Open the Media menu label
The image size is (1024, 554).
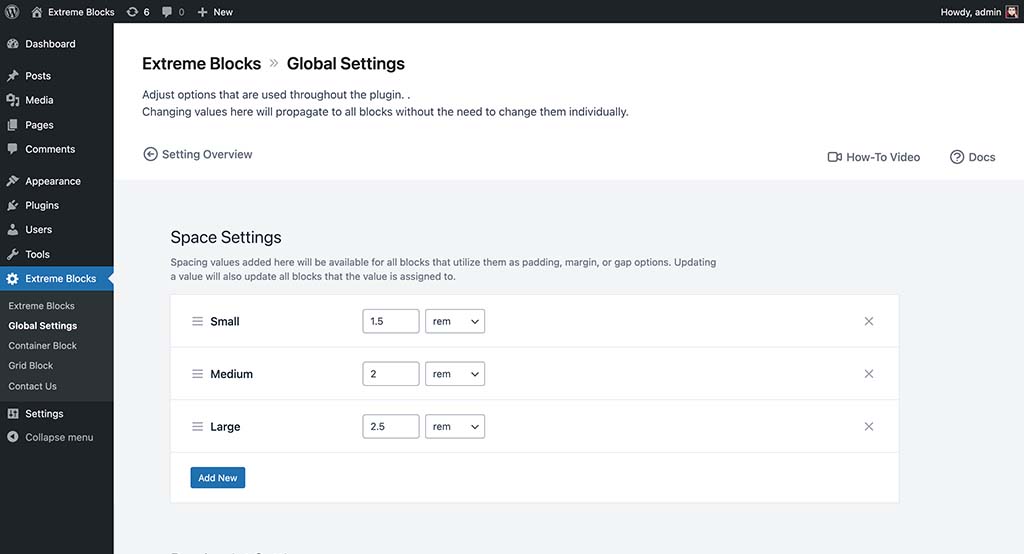pos(39,100)
